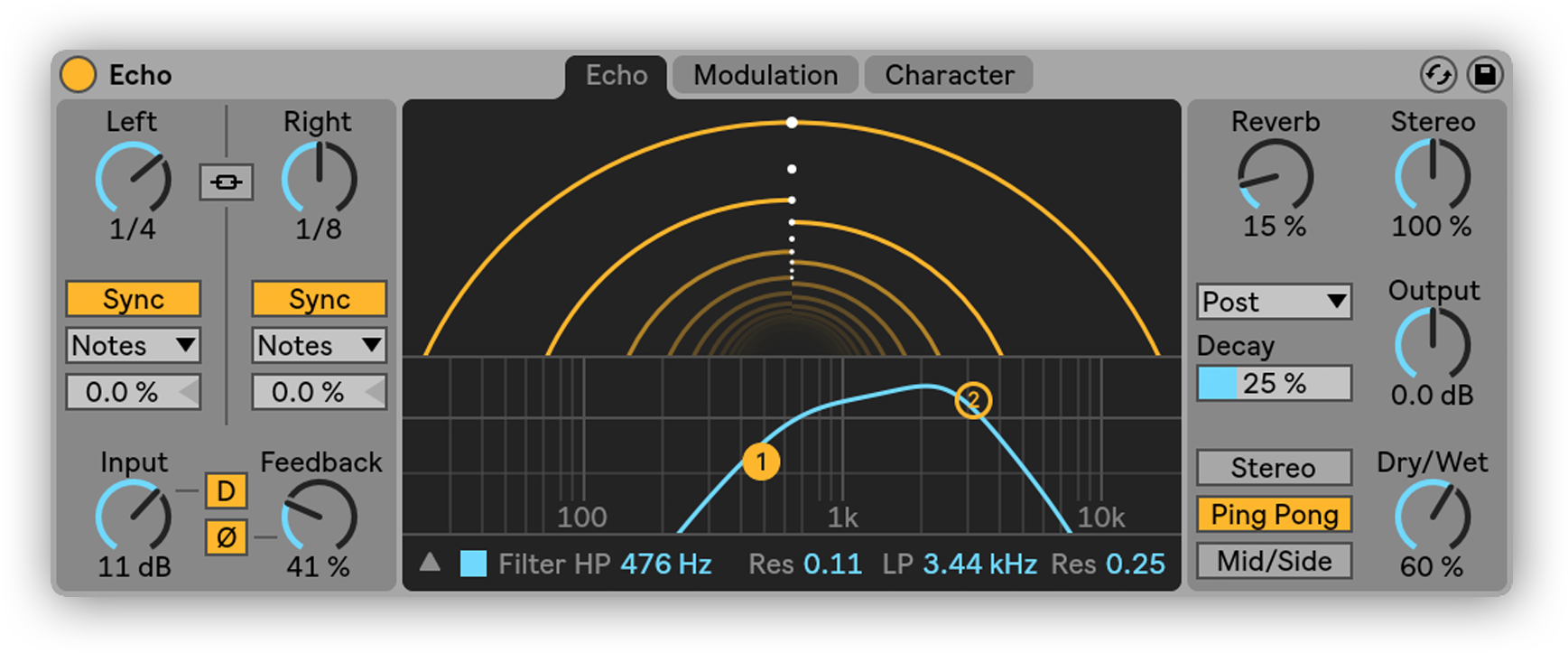Viewport: 1568px width, 653px height.
Task: Click the Echo device activator button
Action: point(78,75)
